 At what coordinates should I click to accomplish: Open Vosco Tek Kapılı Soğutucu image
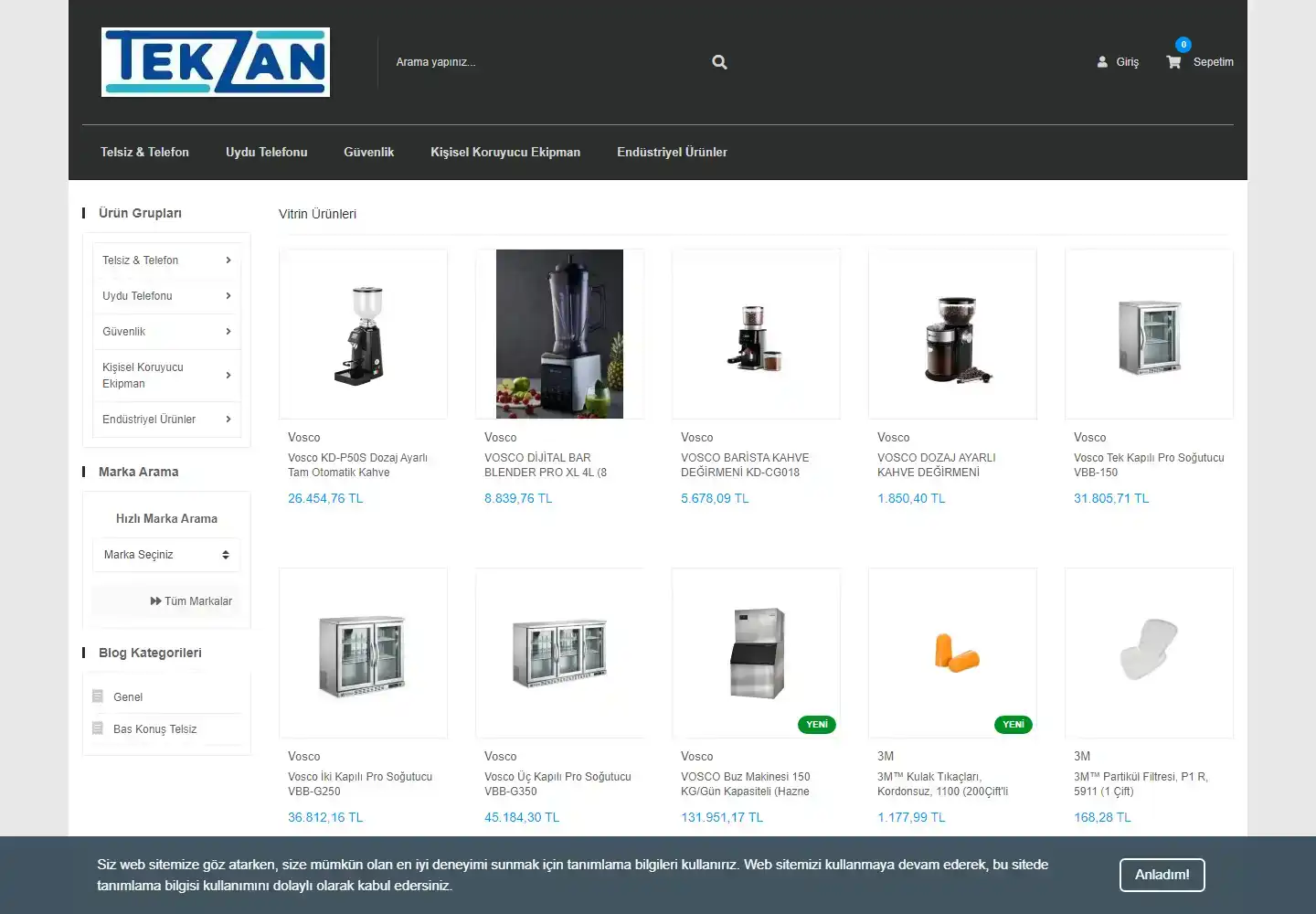tap(1150, 335)
